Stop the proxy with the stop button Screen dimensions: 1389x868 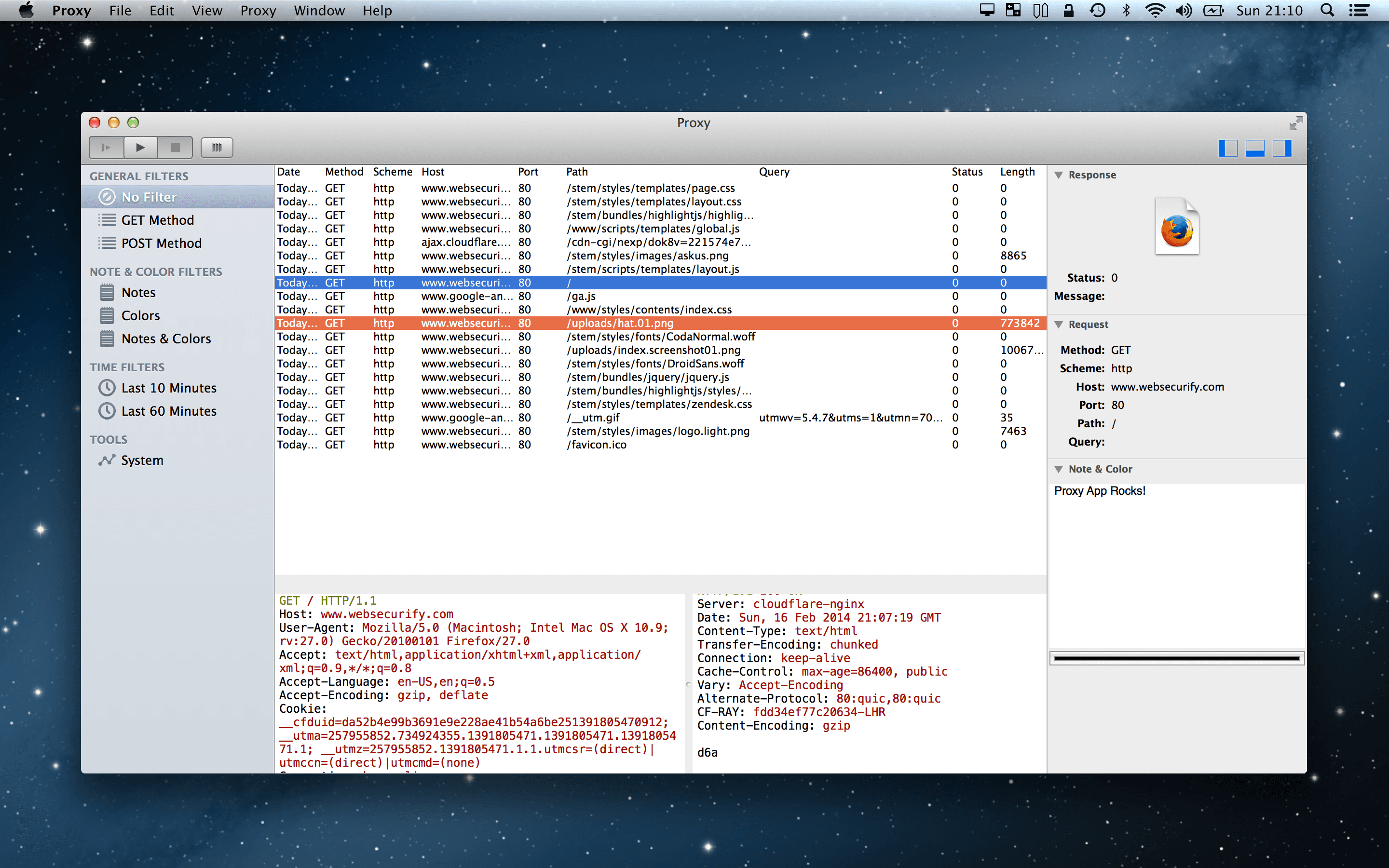coord(175,148)
